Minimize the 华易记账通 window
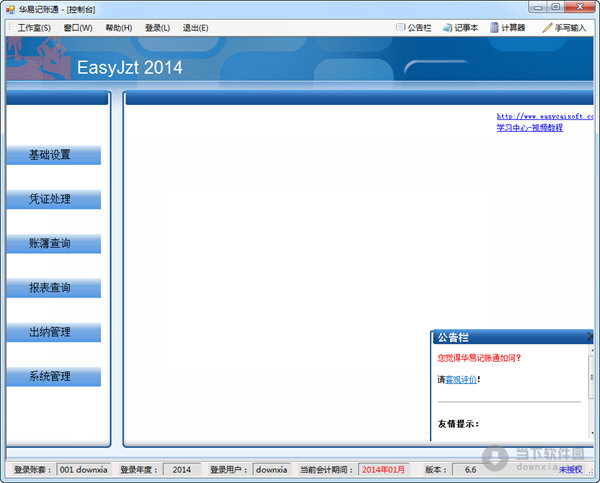600x483 pixels. click(538, 7)
